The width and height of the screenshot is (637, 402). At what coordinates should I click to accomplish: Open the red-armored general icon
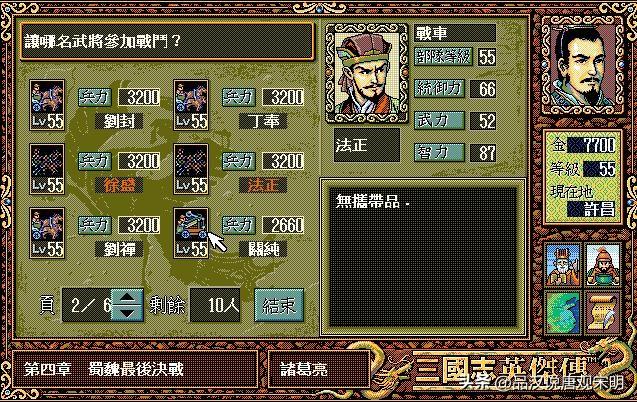click(x=603, y=265)
